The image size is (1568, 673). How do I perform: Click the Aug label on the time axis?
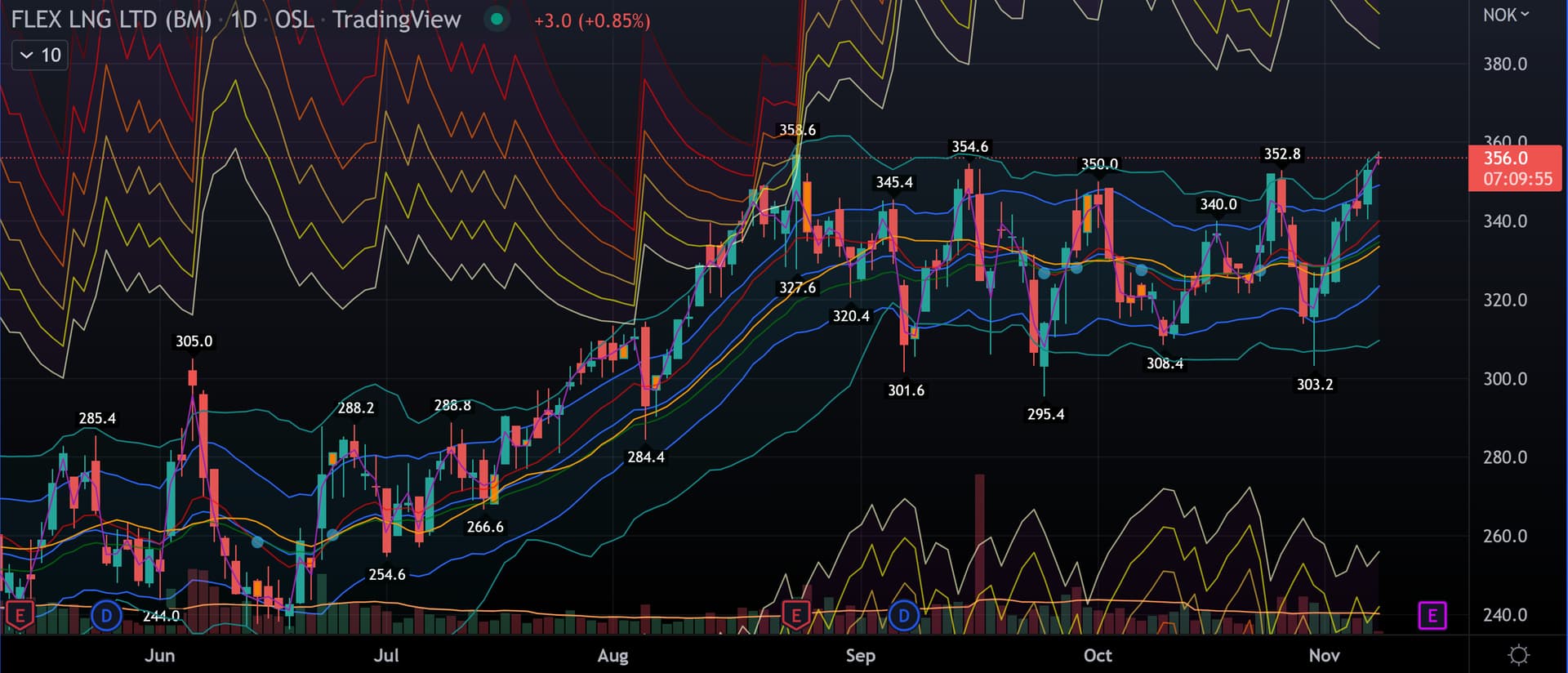click(612, 655)
